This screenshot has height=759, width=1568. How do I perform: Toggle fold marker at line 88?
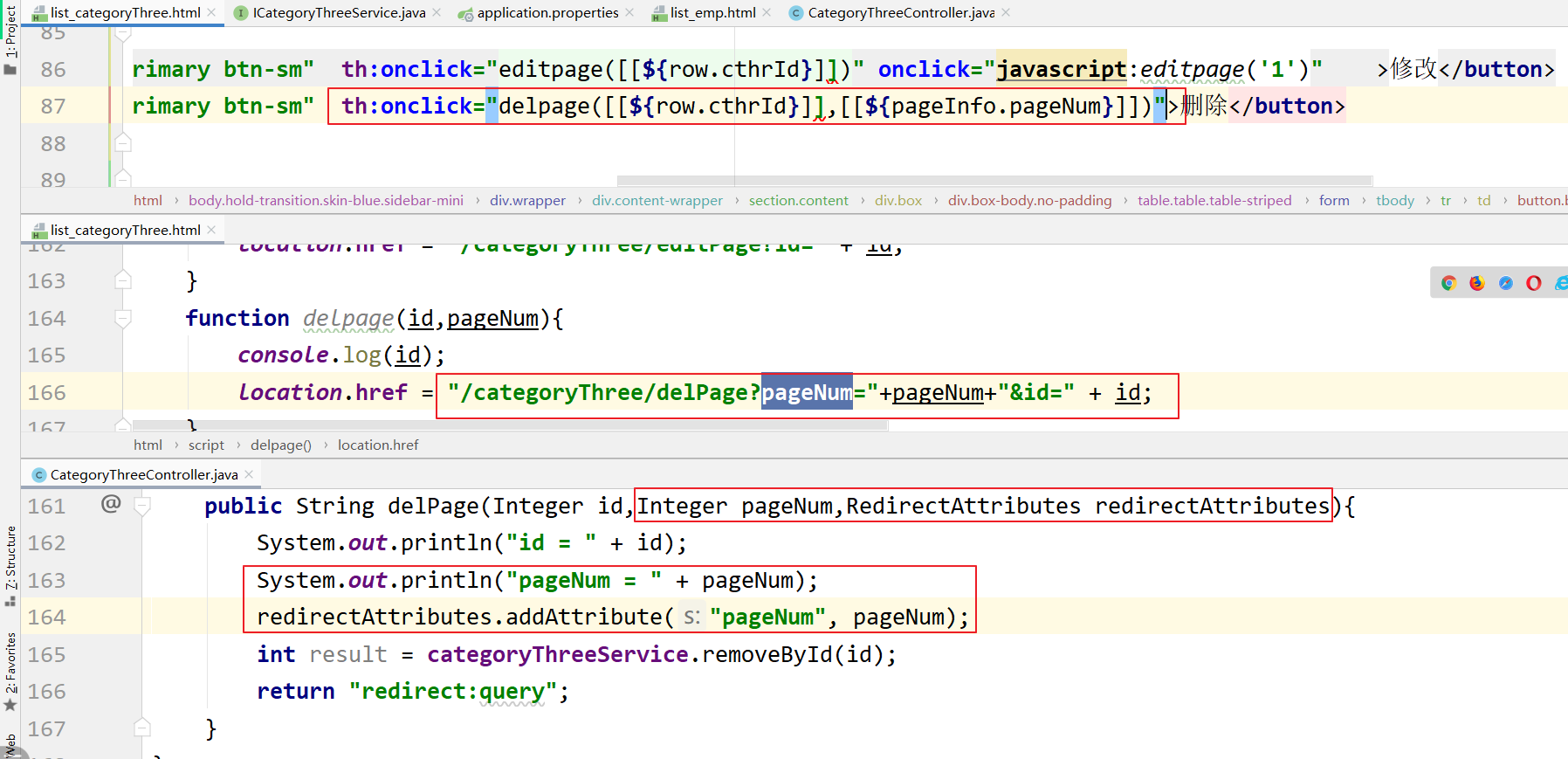123,142
